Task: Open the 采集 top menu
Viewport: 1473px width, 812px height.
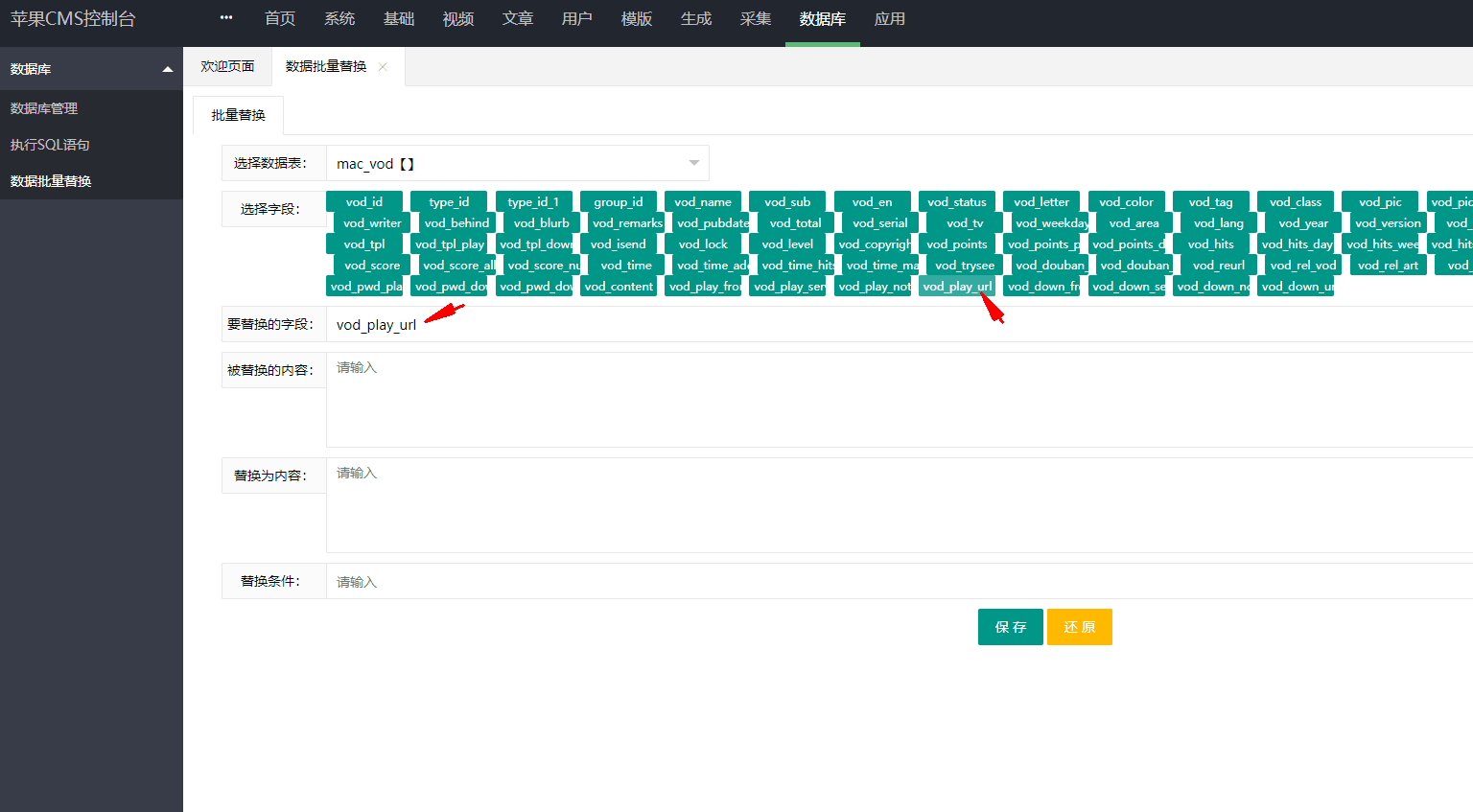Action: click(755, 19)
